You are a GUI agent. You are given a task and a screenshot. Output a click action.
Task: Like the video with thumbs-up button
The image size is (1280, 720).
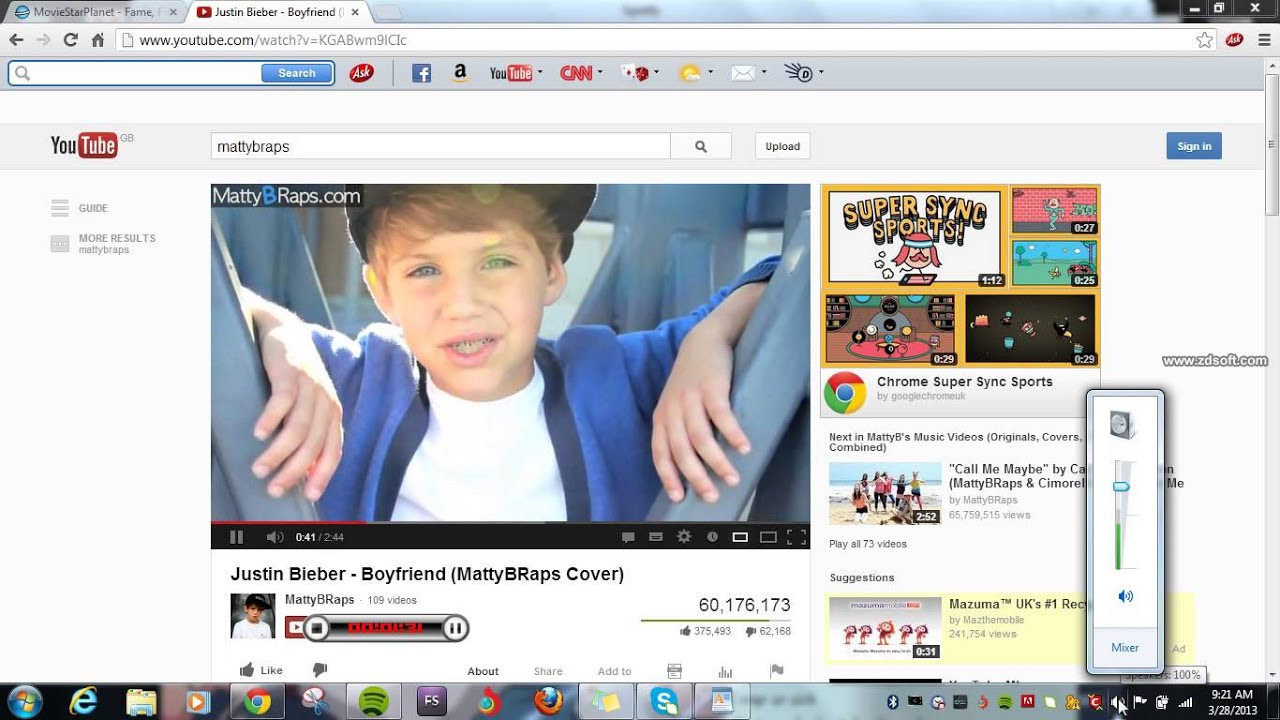pyautogui.click(x=260, y=670)
